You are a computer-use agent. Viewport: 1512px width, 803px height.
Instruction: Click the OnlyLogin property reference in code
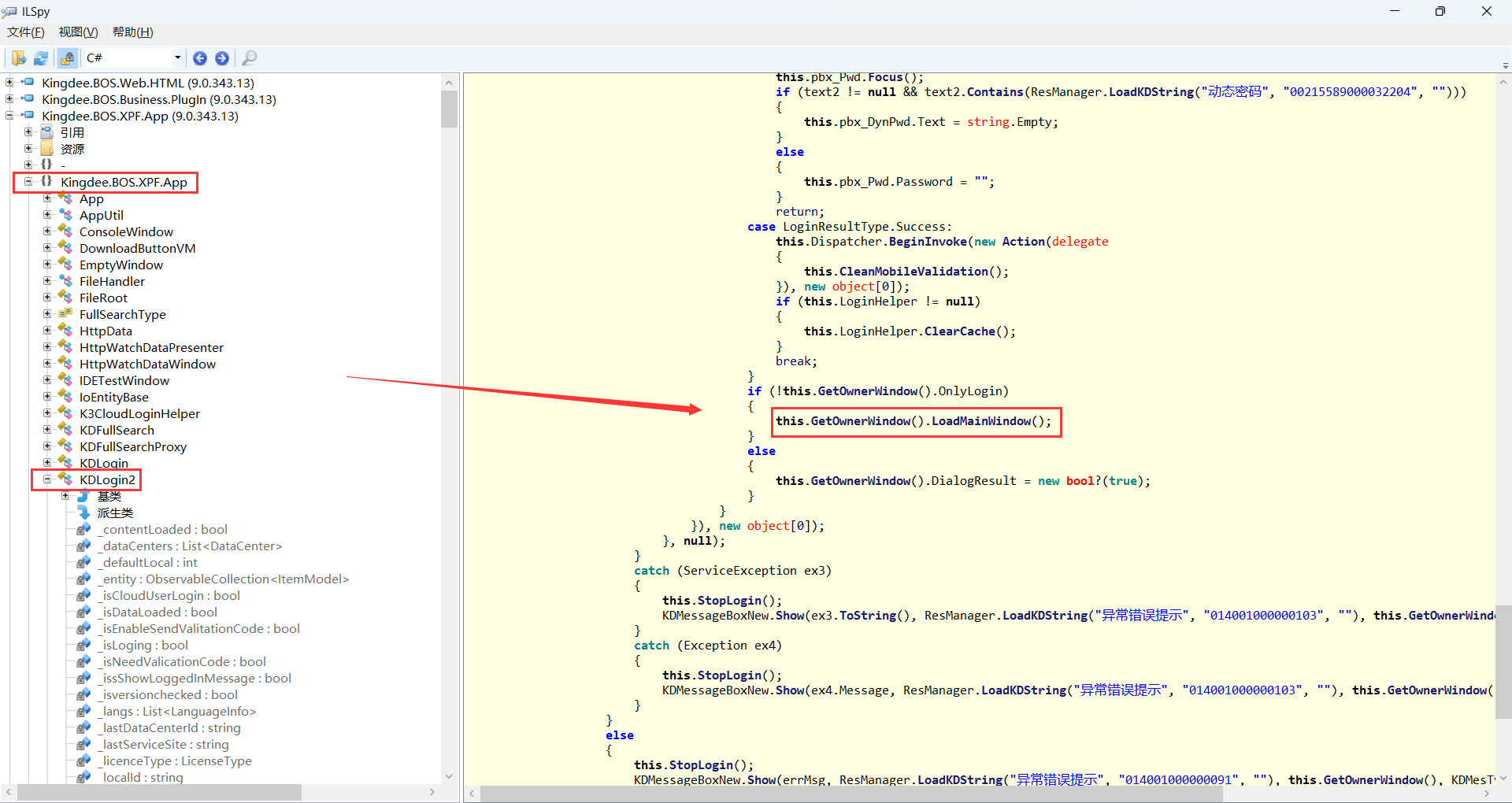click(970, 391)
